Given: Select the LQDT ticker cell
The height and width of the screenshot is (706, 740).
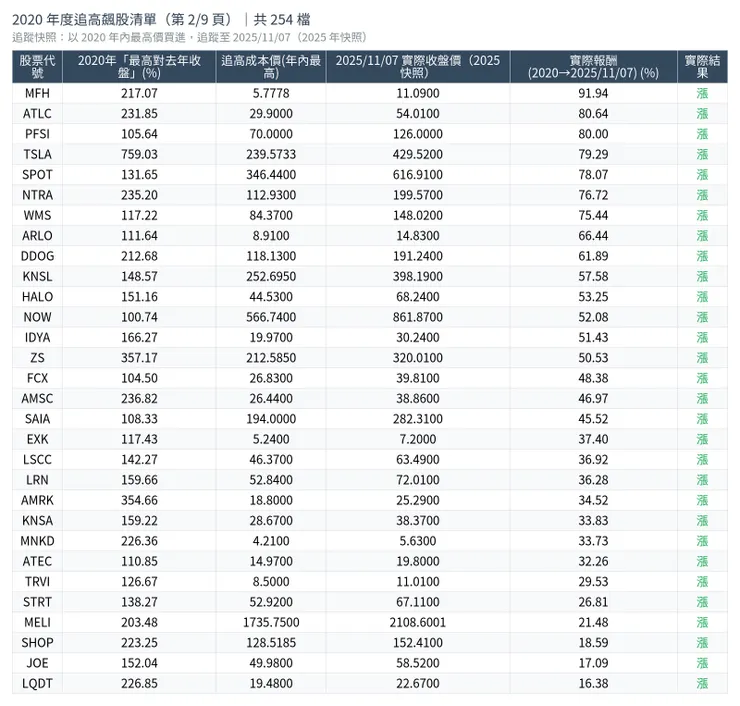Looking at the screenshot, I should 37,683.
